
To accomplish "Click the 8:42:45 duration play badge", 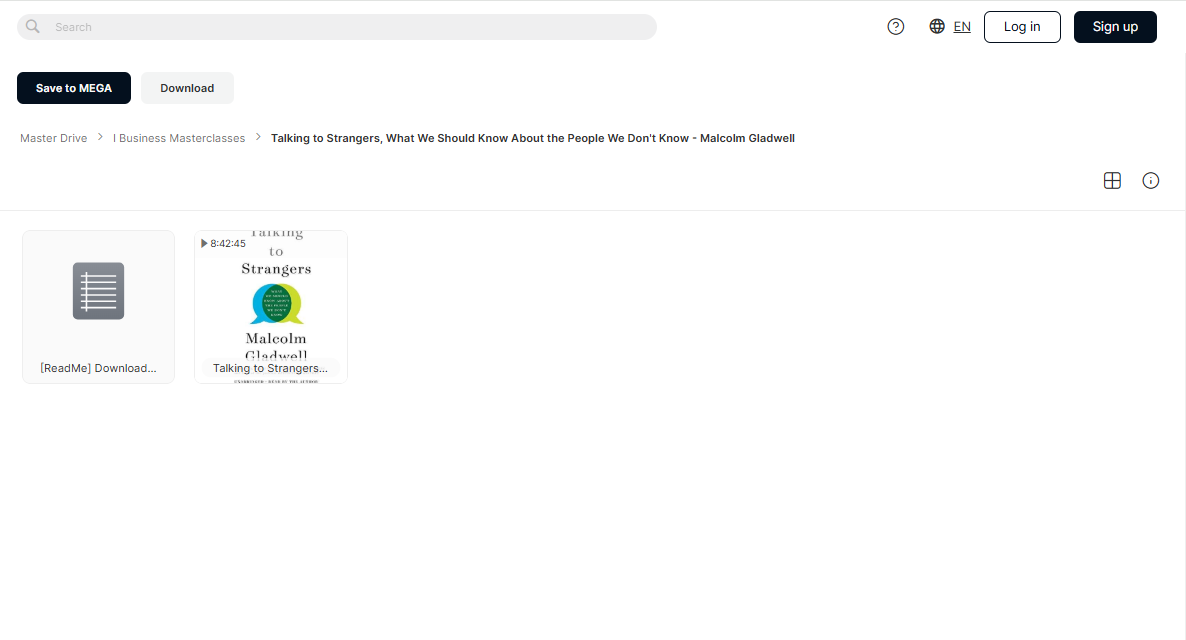I will point(223,244).
